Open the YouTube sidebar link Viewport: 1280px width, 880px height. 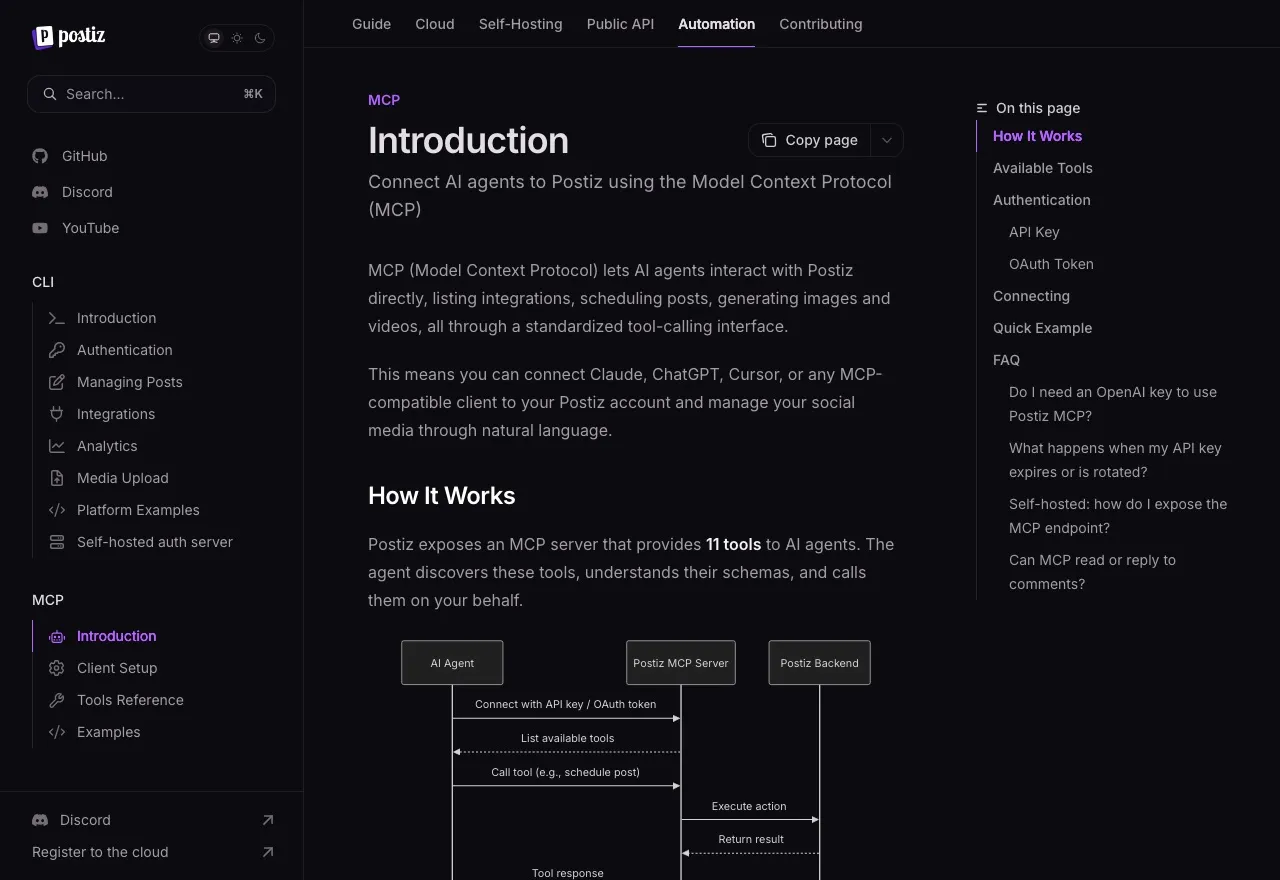(90, 228)
